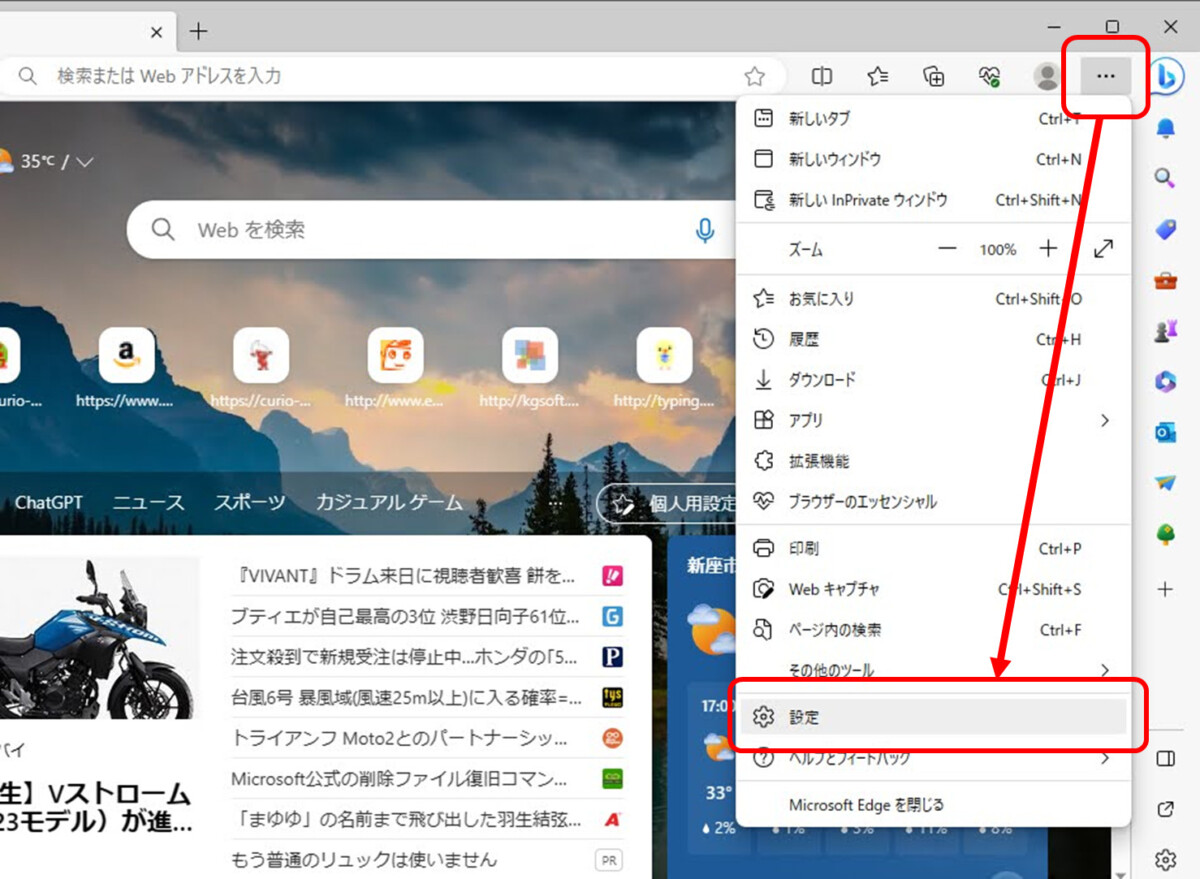Open the Microsoft公式の削除ファイル復旧 headline
Screen dimensions: 1200x879
(x=401, y=778)
